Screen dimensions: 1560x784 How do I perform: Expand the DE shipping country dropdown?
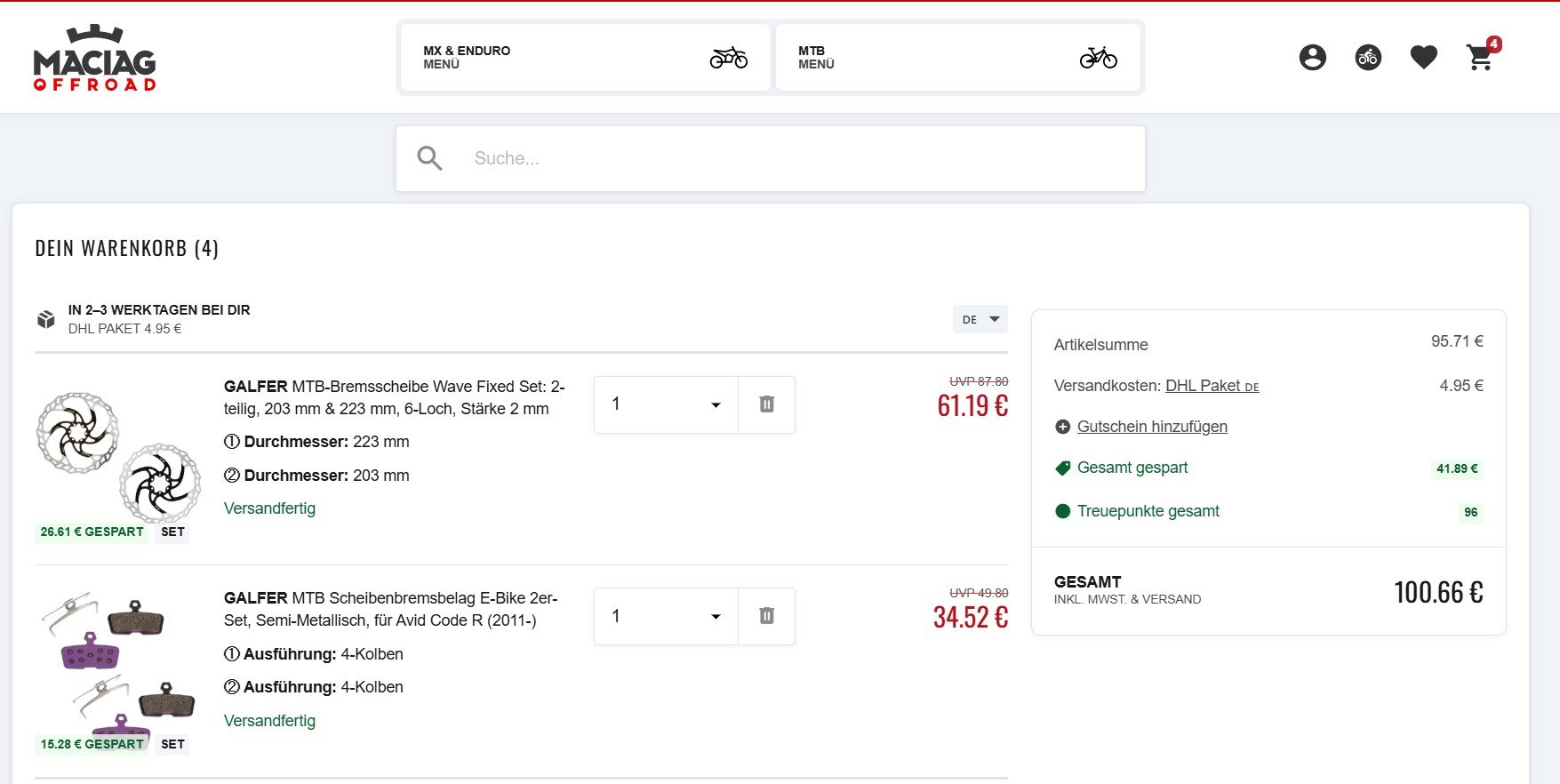[980, 319]
